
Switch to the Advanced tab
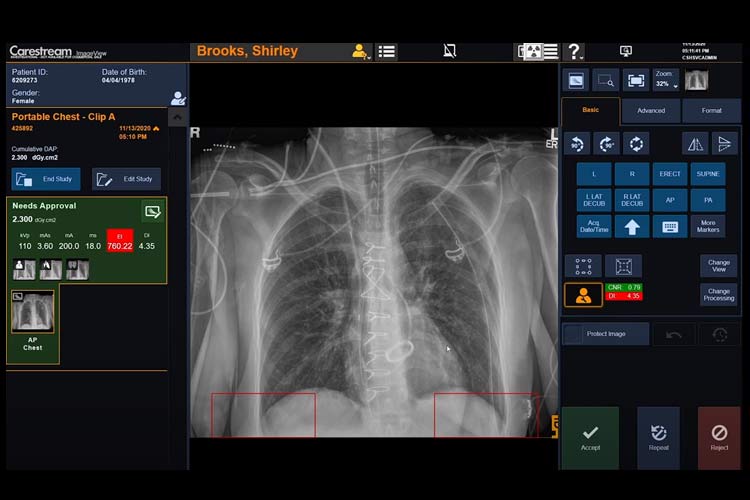[x=651, y=110]
